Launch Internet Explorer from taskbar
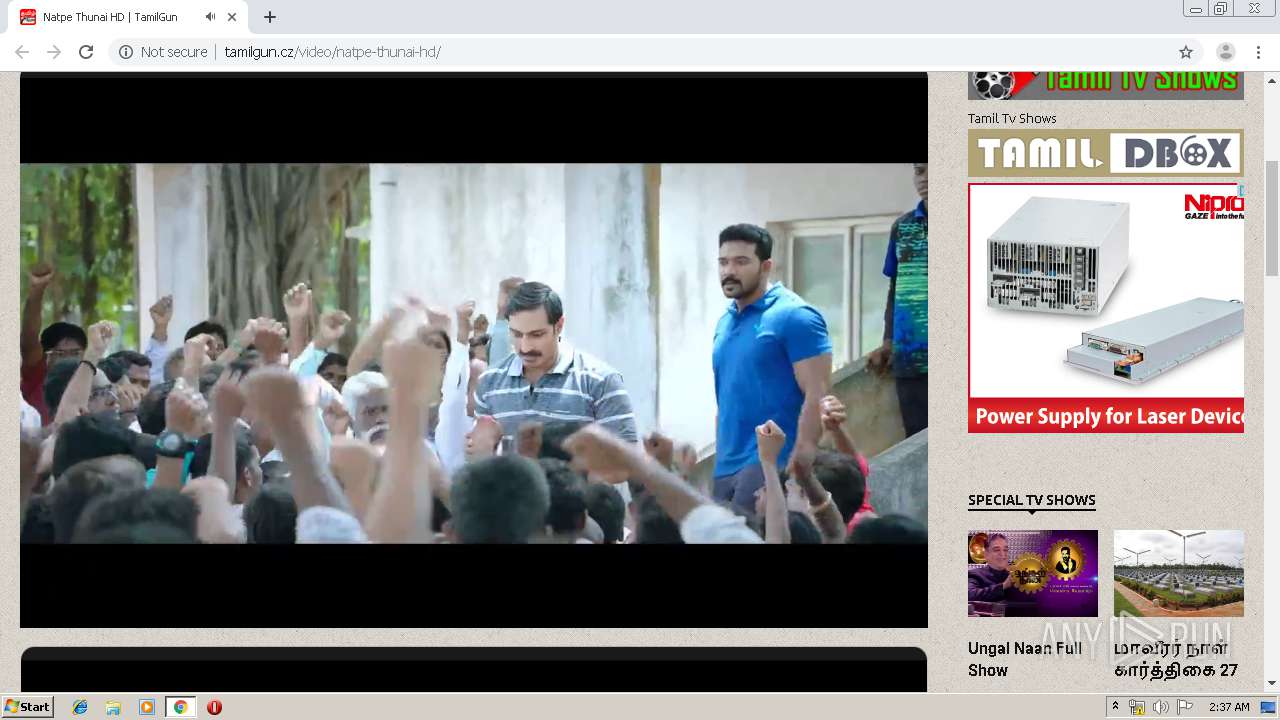The height and width of the screenshot is (720, 1280). [x=80, y=707]
